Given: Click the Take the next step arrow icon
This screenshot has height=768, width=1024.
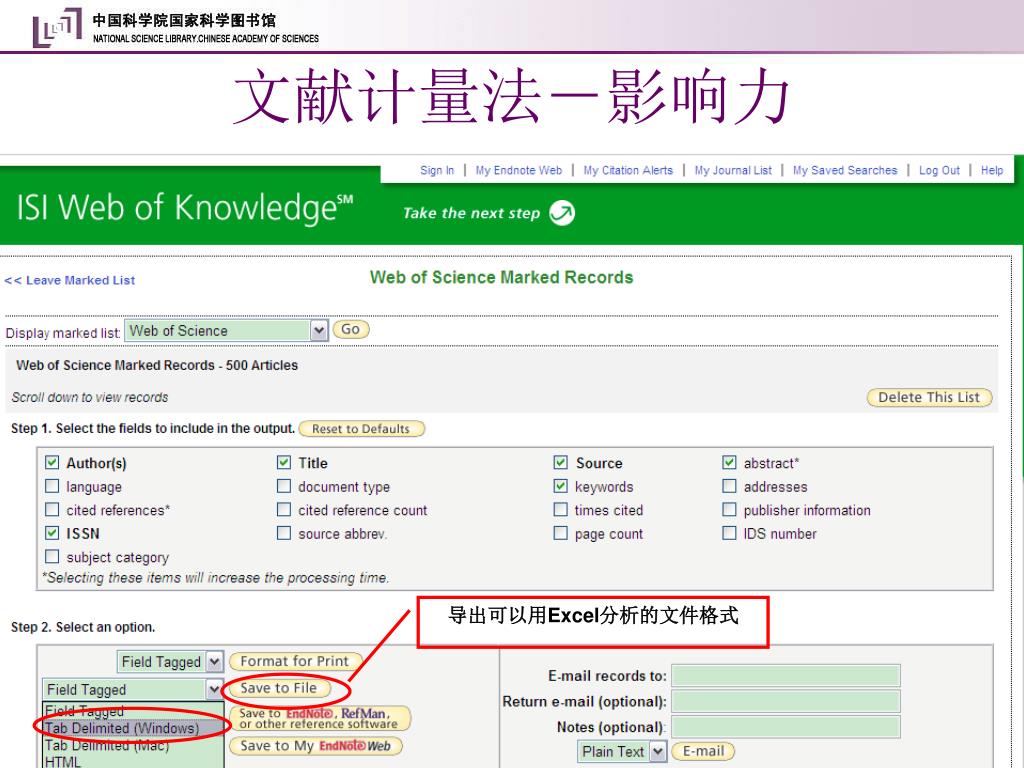Looking at the screenshot, I should (x=562, y=213).
